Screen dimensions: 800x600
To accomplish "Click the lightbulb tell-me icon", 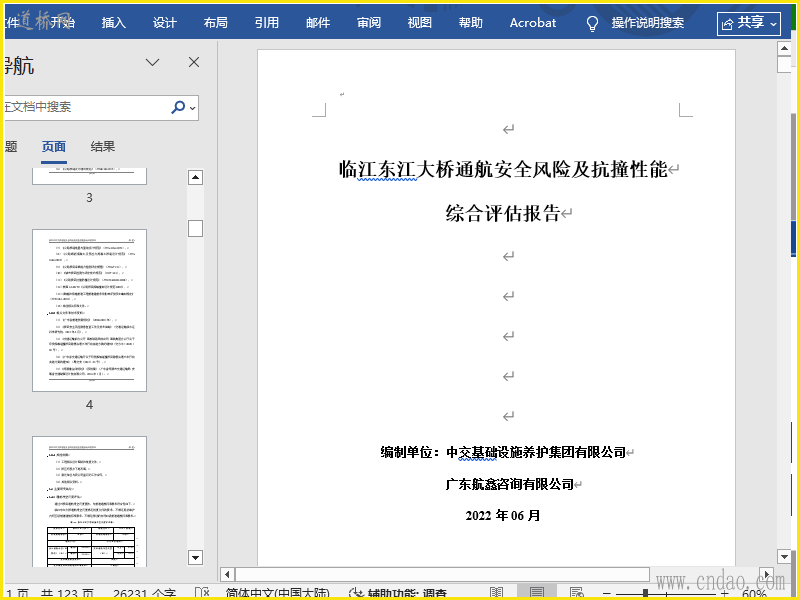I will click(592, 23).
